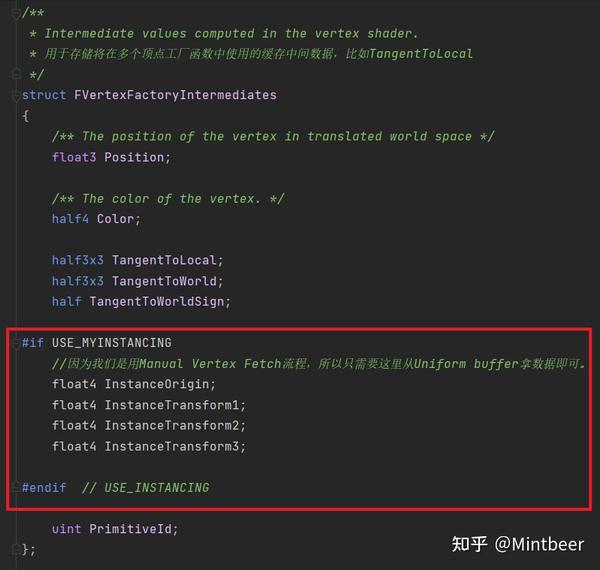Click the InstanceTransform1 variable
This screenshot has width=600, height=570.
tap(175, 405)
